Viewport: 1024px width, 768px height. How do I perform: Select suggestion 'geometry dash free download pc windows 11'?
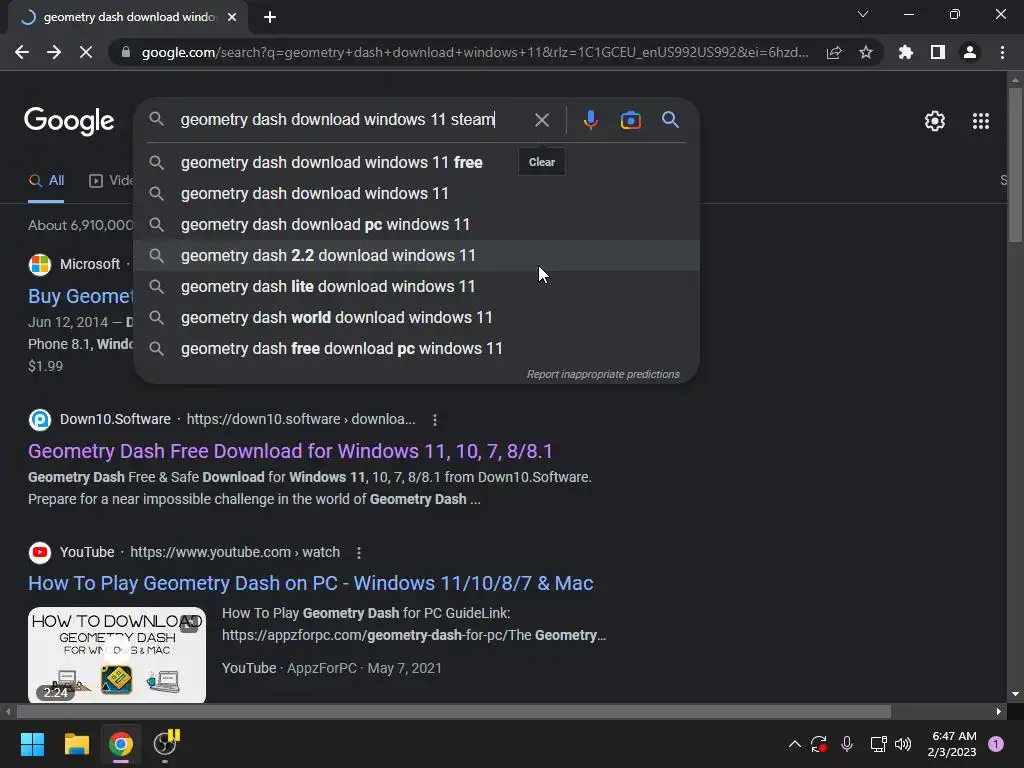[416, 348]
